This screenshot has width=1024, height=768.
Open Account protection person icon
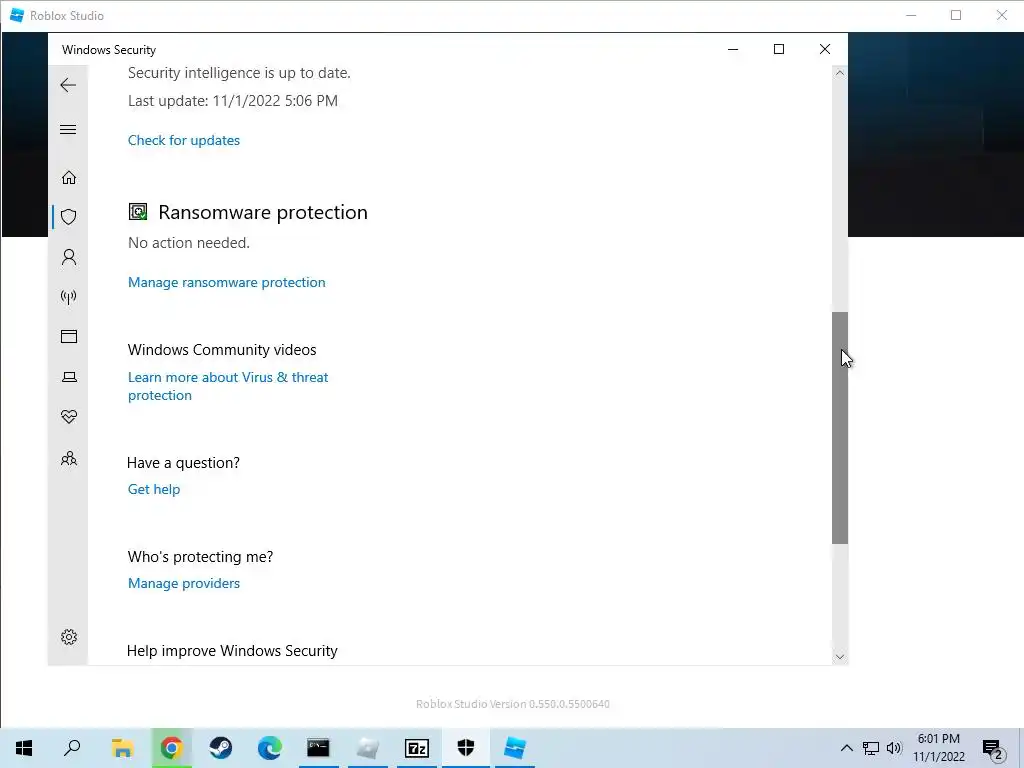[69, 257]
